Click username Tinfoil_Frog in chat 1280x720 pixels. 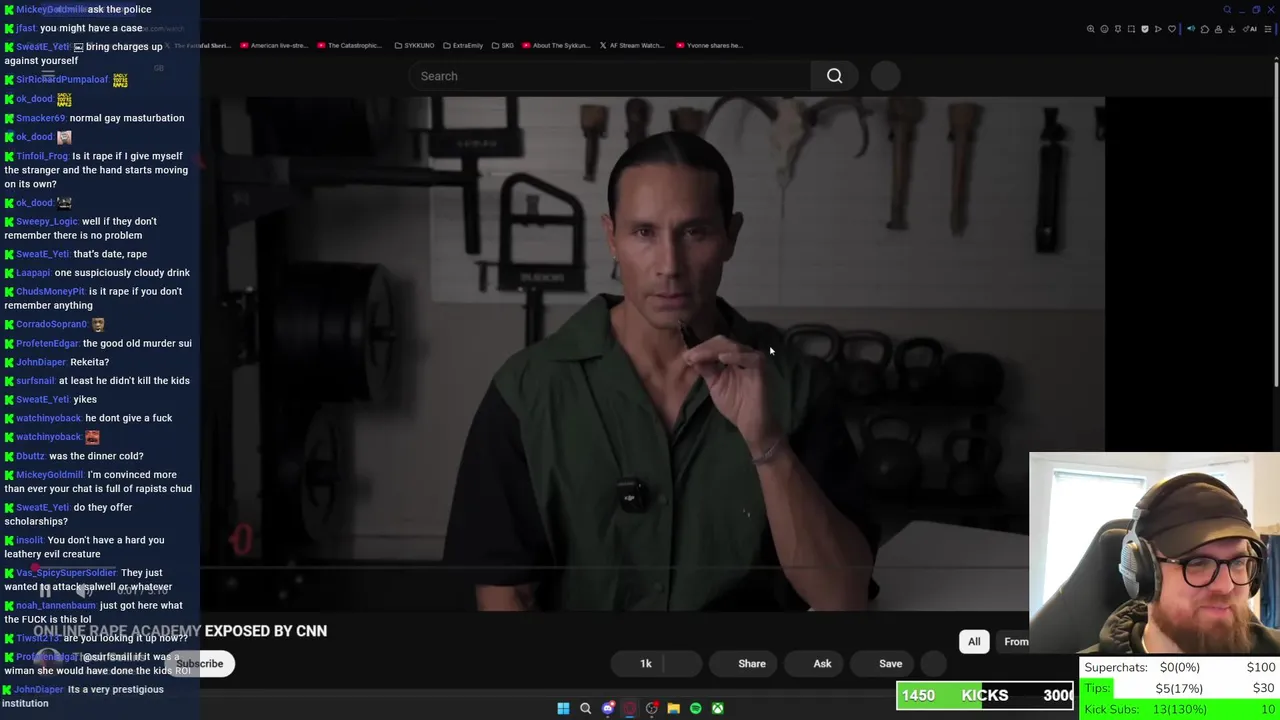(x=42, y=156)
